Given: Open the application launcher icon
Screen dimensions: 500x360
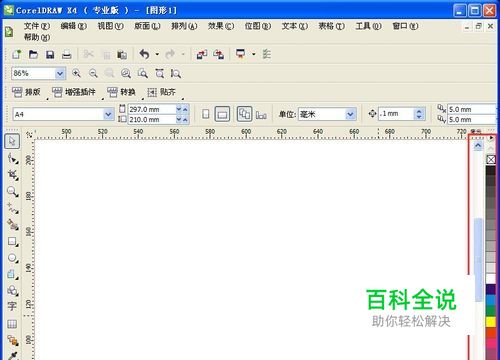Looking at the screenshot, I should pyautogui.click(x=240, y=54).
